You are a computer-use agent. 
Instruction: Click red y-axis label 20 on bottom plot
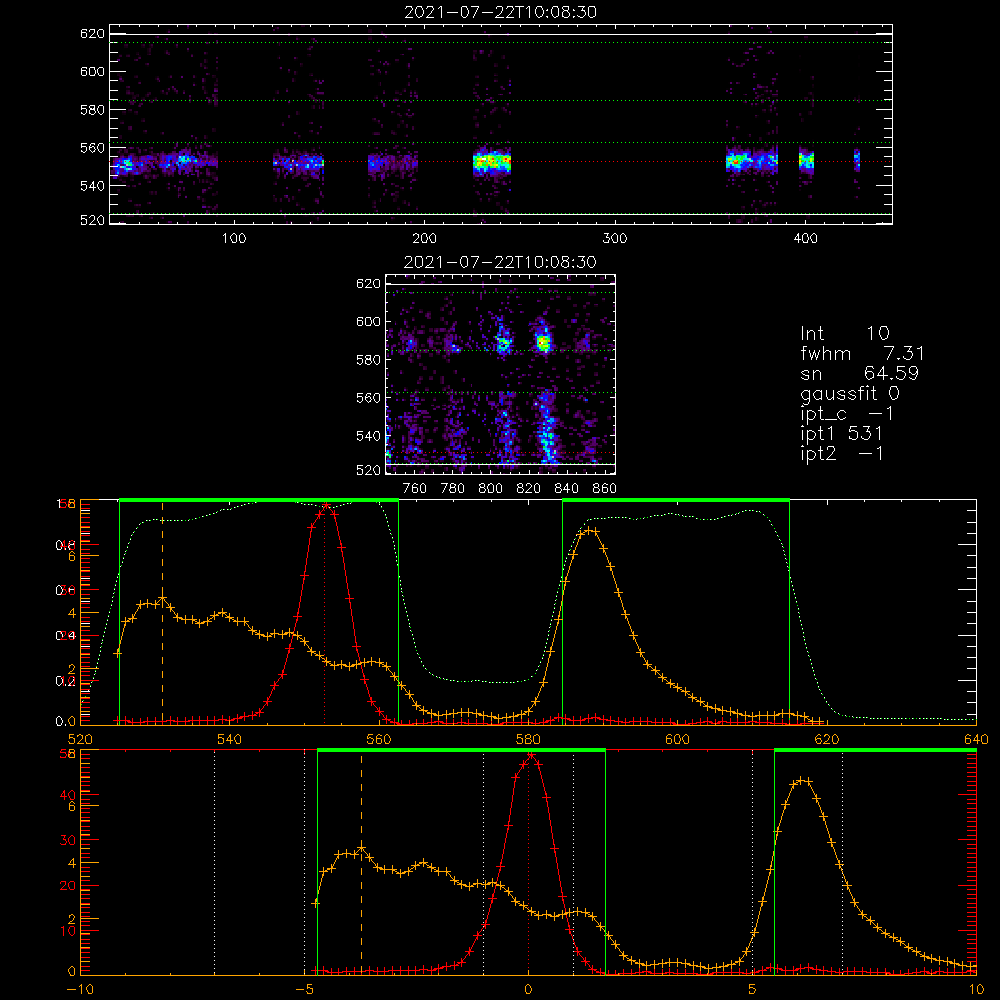[68, 886]
